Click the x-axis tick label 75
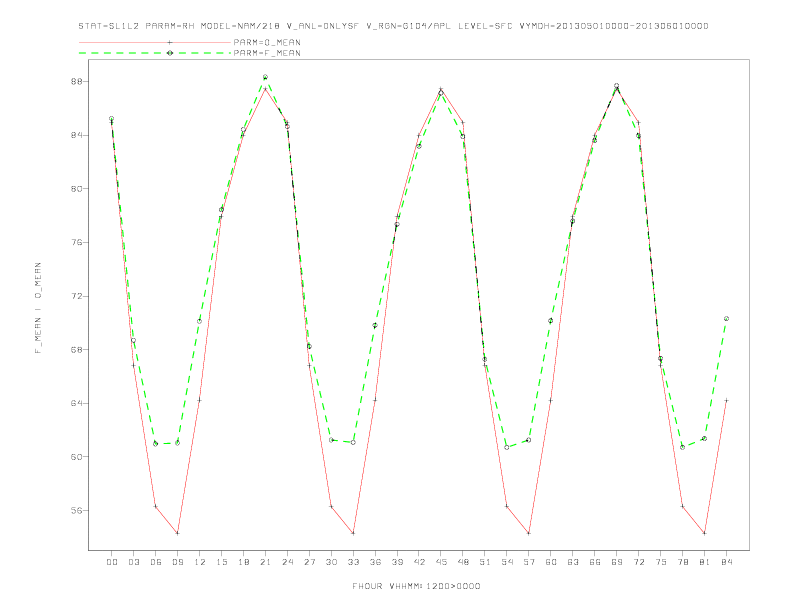Viewport: 792px width, 612px height. click(x=661, y=562)
